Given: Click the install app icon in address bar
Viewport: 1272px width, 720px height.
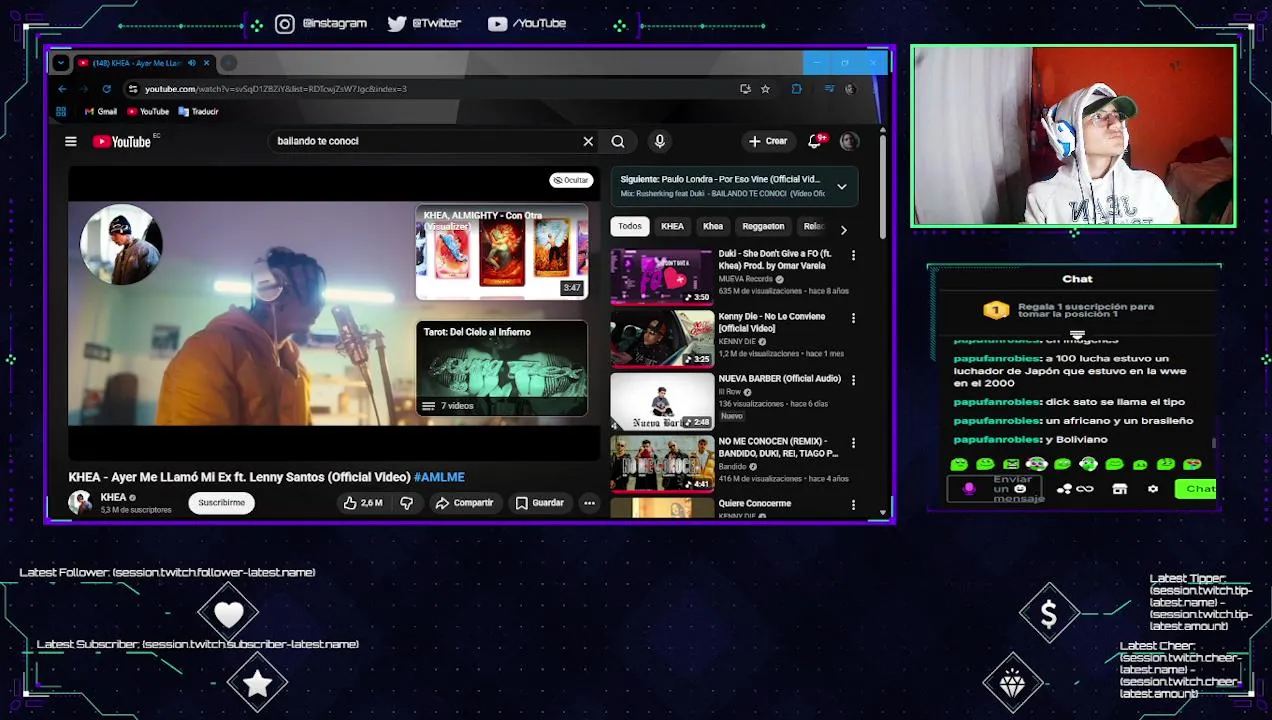Looking at the screenshot, I should coord(745,89).
